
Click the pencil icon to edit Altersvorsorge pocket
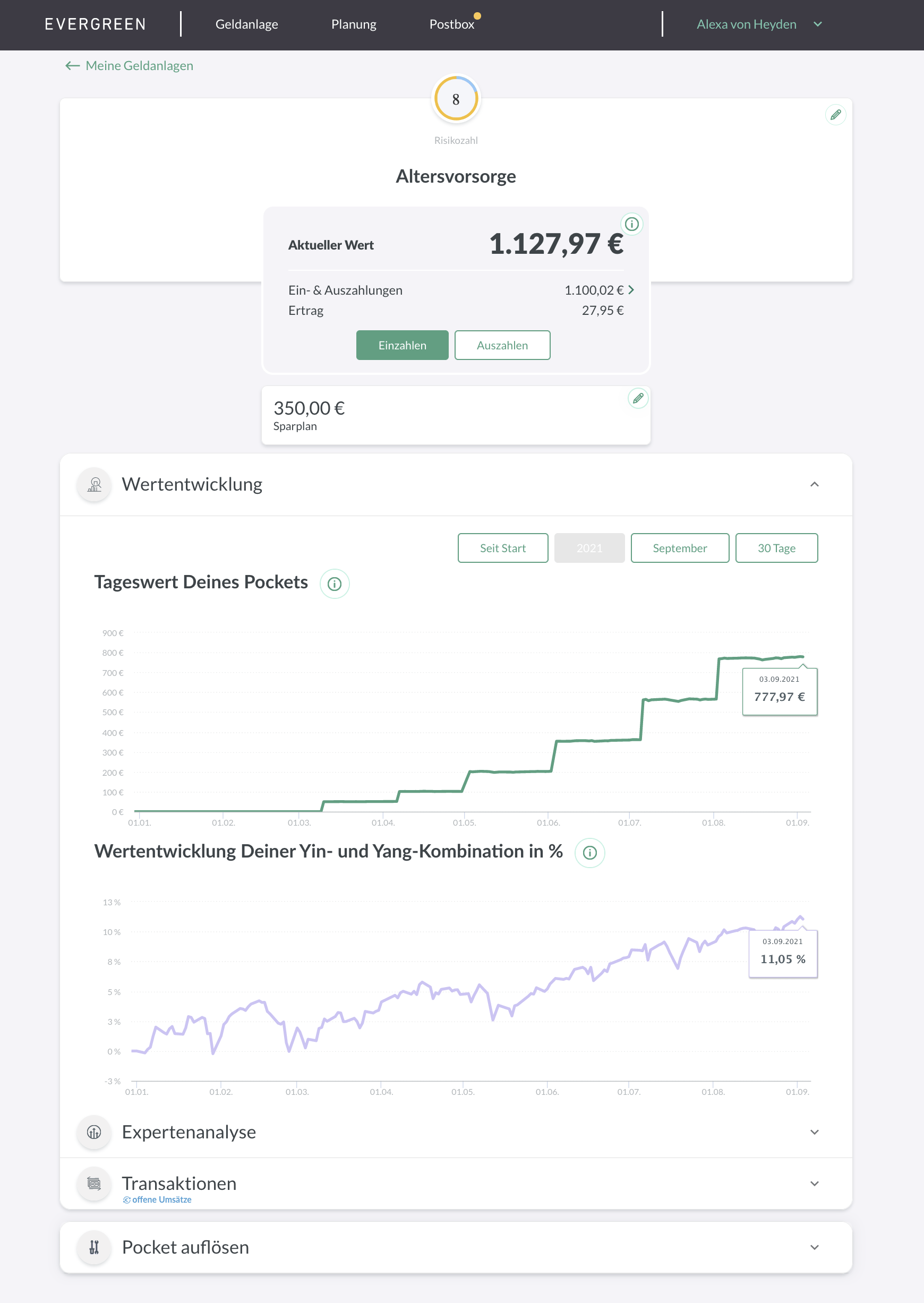pos(835,115)
